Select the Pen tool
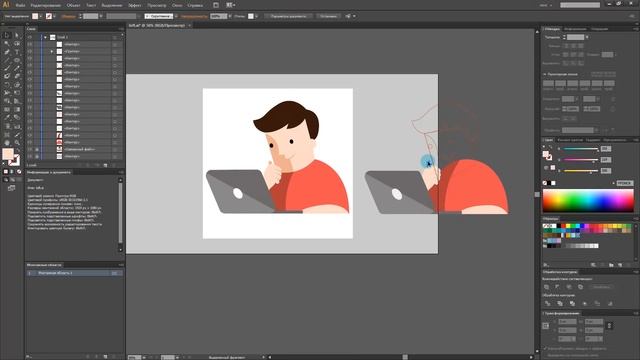Viewport: 640px width, 360px height. click(x=7, y=52)
